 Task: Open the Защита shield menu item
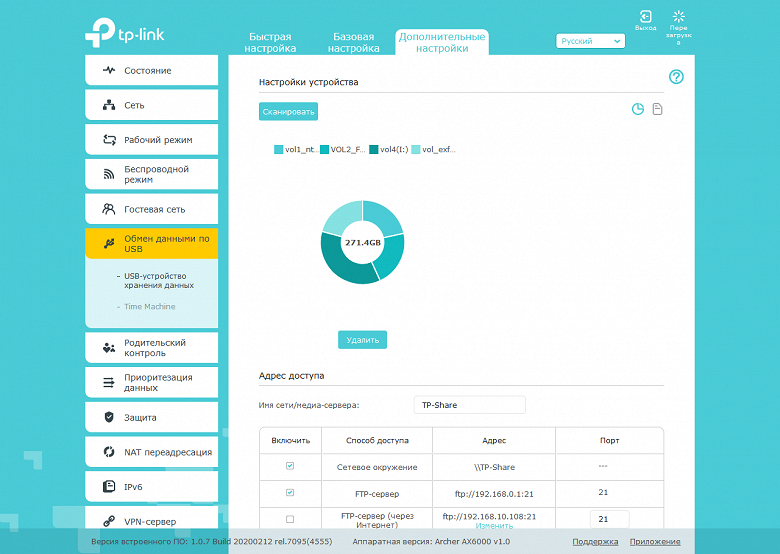[152, 417]
